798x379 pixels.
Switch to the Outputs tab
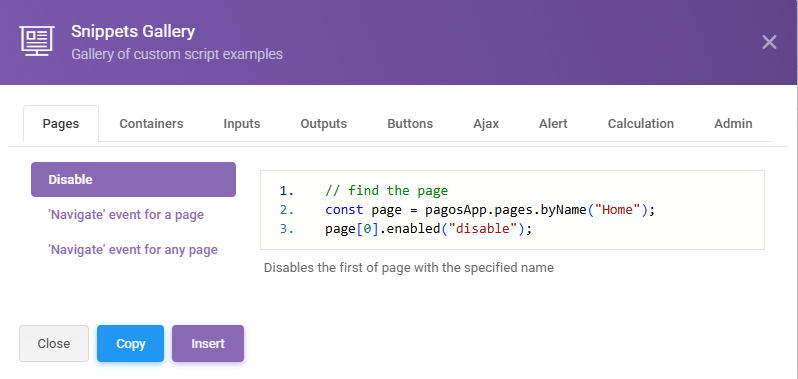click(324, 124)
